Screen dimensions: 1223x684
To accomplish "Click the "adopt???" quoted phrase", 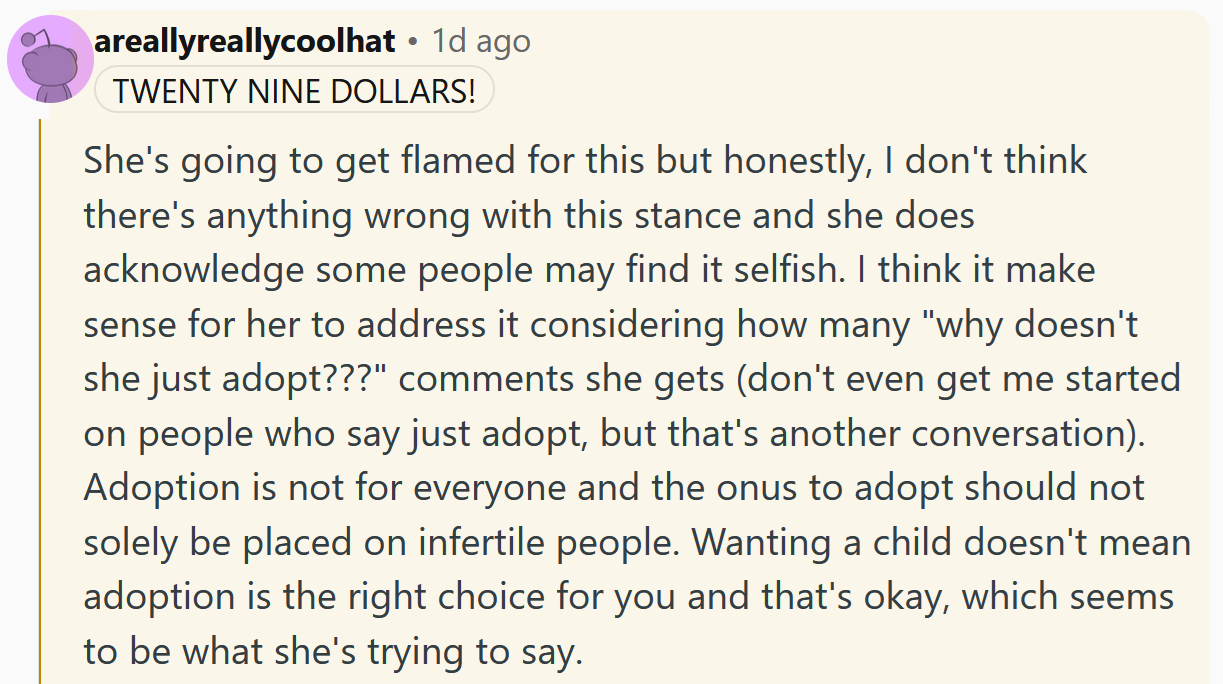I will tap(306, 379).
